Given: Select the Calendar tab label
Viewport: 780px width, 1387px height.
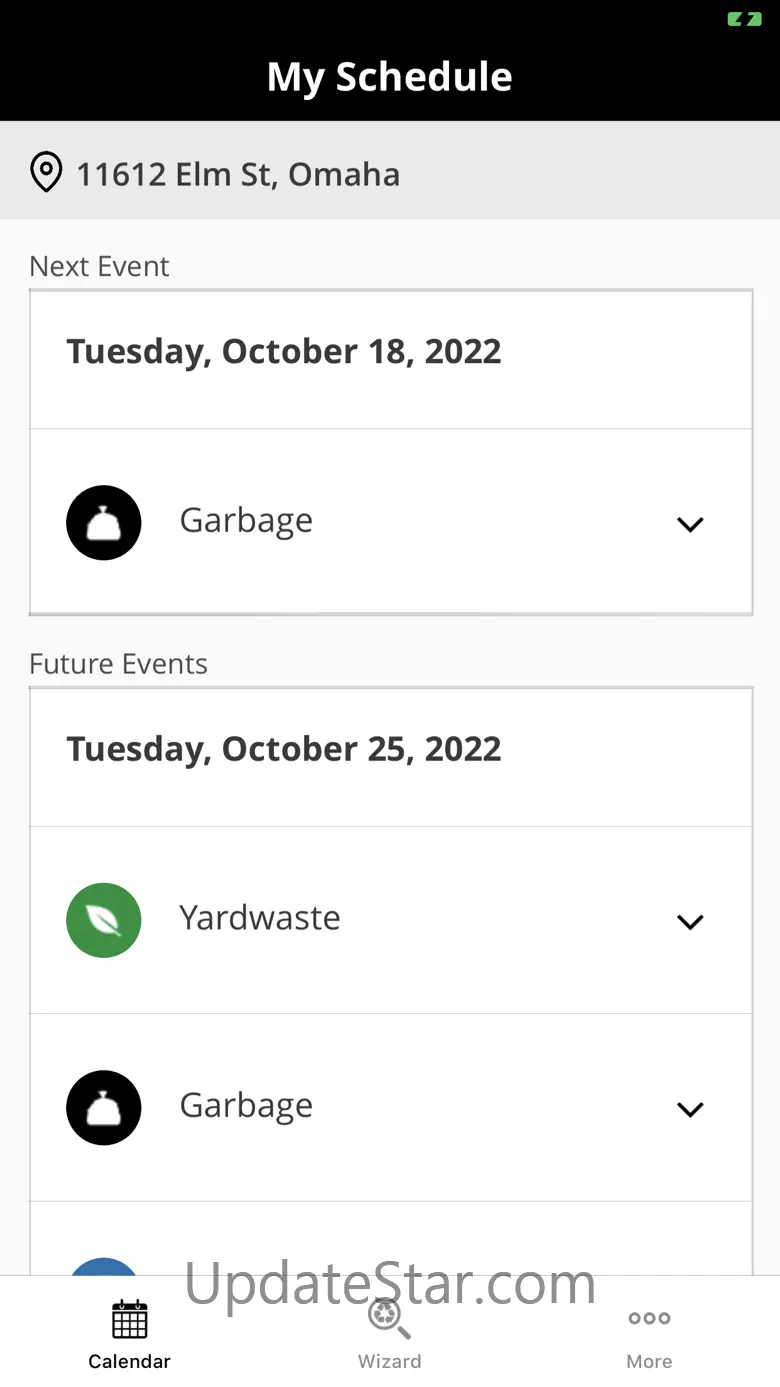Looking at the screenshot, I should pos(130,1361).
